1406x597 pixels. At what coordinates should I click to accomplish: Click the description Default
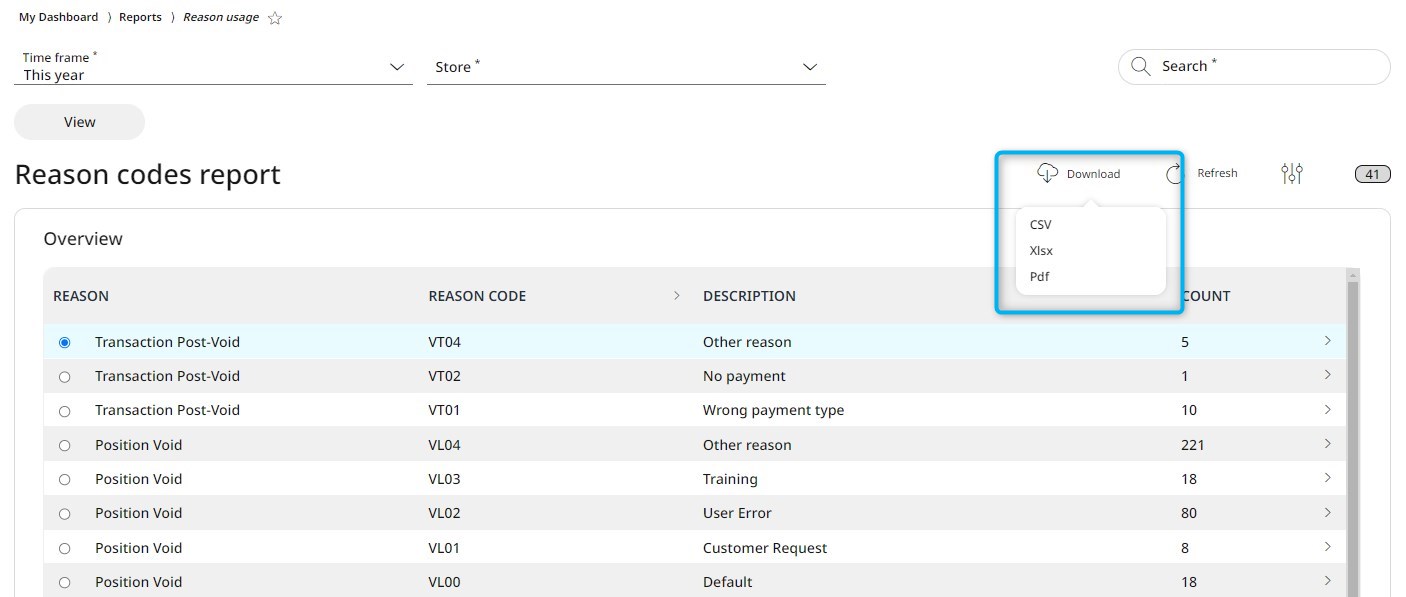tap(728, 582)
